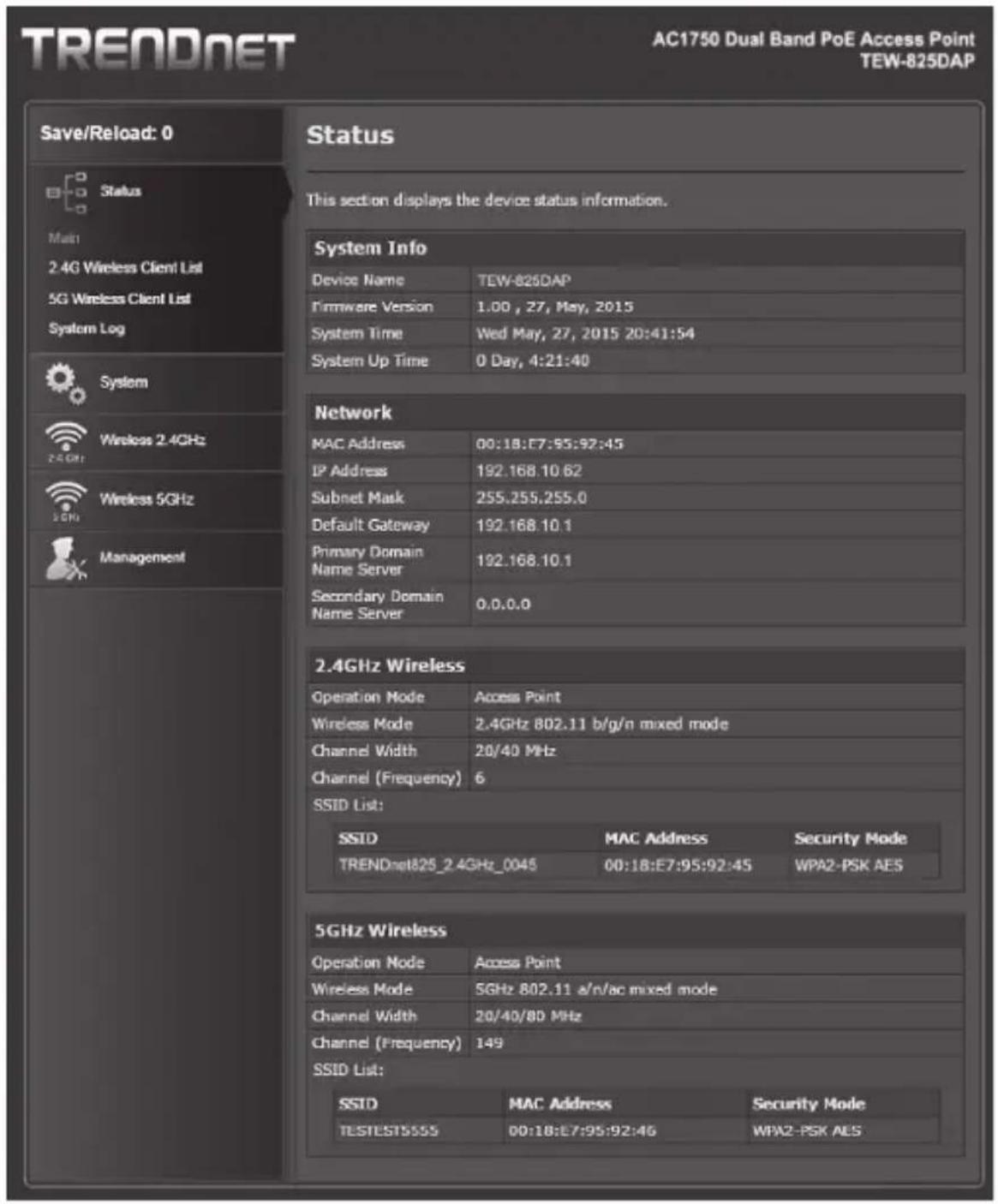Select system time Wed May, 27, 2015 20:41:54
This screenshot has height=1204, width=998.
tap(585, 334)
